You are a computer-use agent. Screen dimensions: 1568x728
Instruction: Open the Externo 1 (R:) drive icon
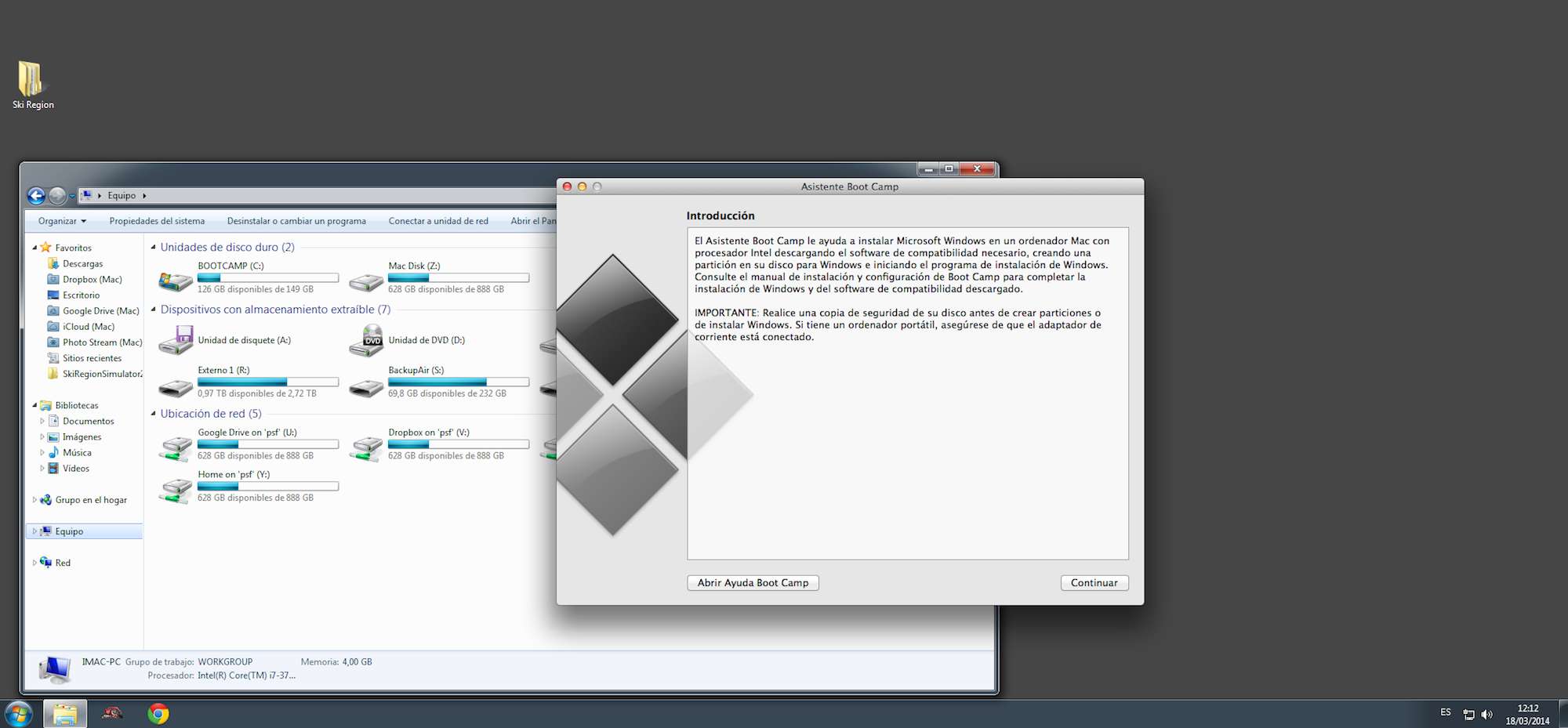tap(176, 386)
